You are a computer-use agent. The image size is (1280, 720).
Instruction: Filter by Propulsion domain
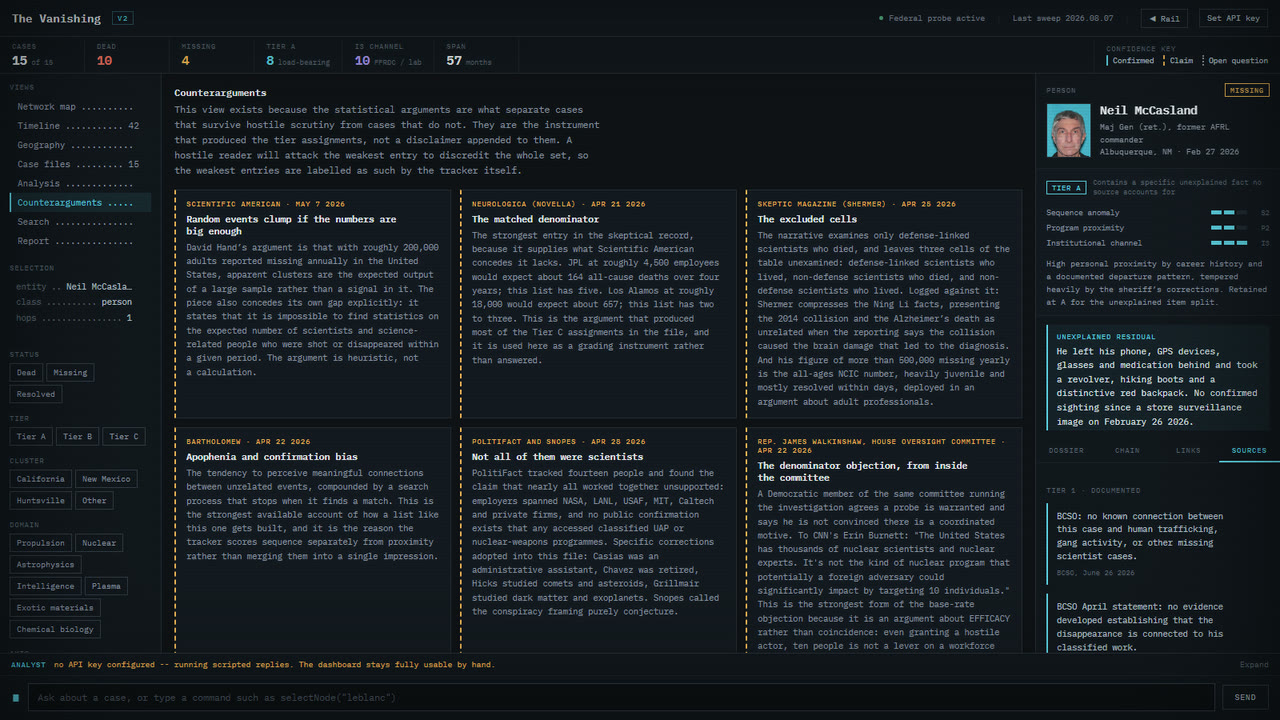41,543
